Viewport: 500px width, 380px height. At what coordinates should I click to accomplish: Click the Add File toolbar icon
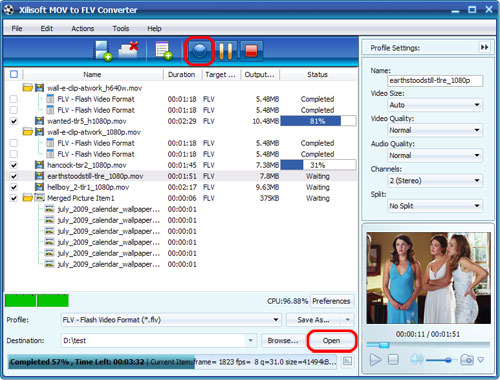[103, 51]
